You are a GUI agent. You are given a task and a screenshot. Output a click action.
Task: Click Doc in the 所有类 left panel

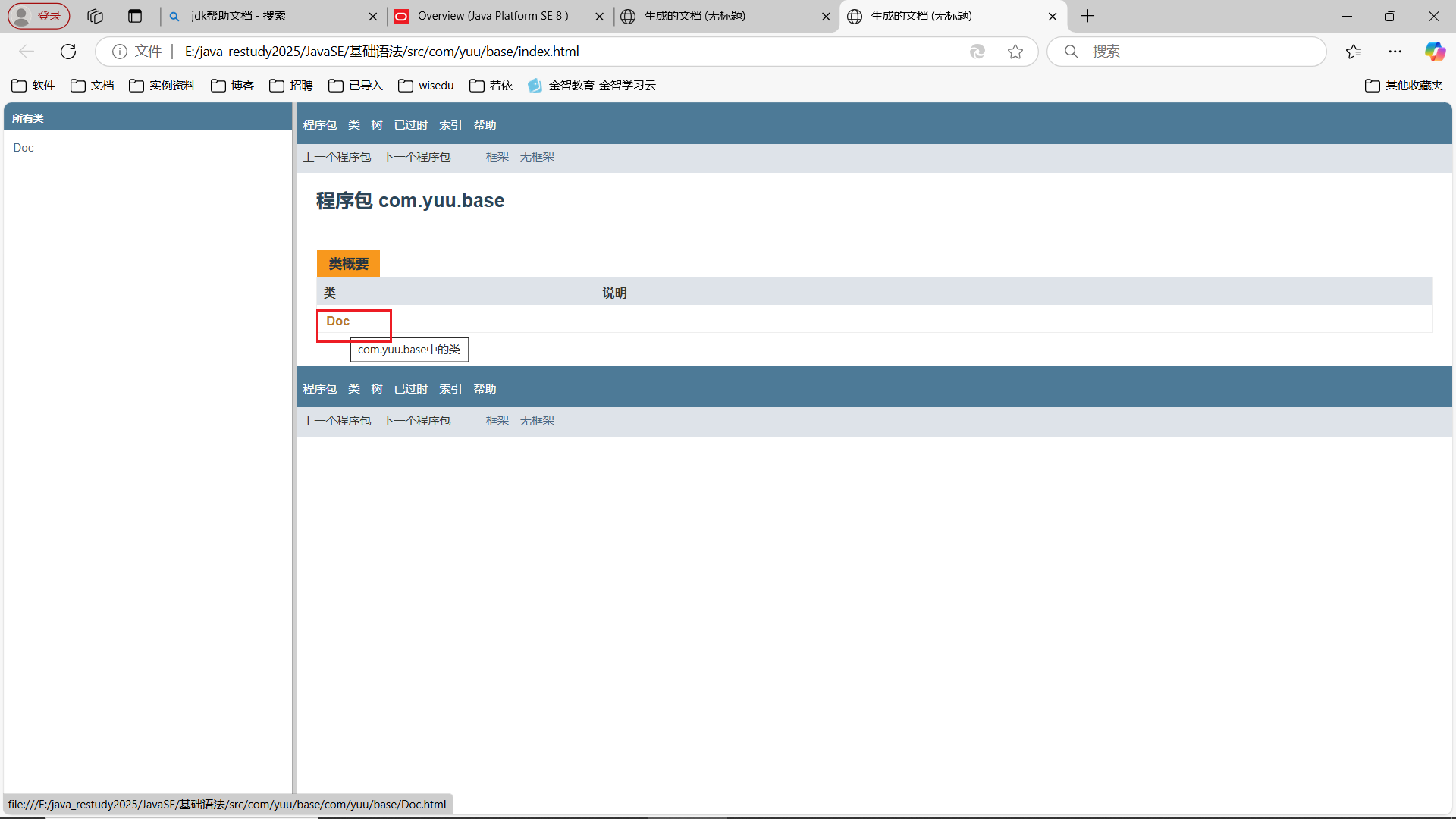24,148
